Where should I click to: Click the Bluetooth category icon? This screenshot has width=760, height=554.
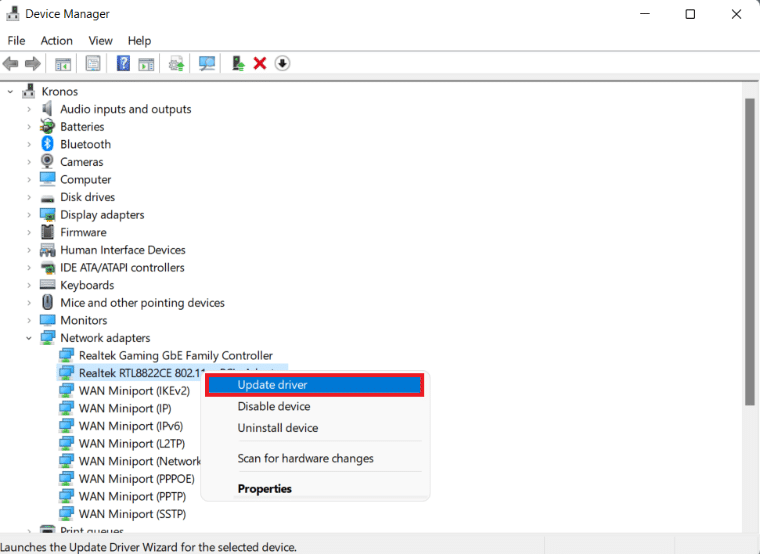47,144
